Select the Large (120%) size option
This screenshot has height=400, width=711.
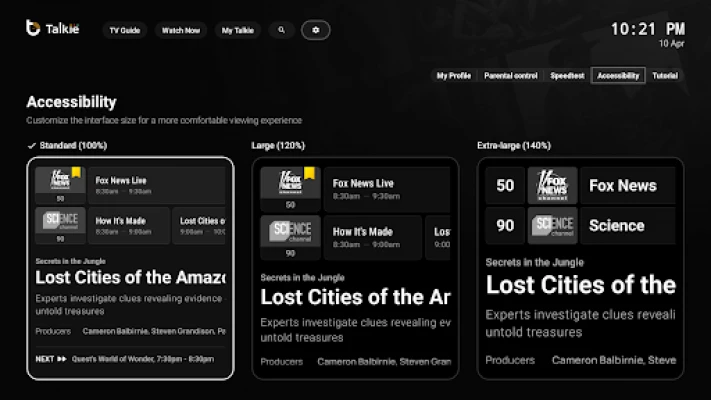point(355,268)
